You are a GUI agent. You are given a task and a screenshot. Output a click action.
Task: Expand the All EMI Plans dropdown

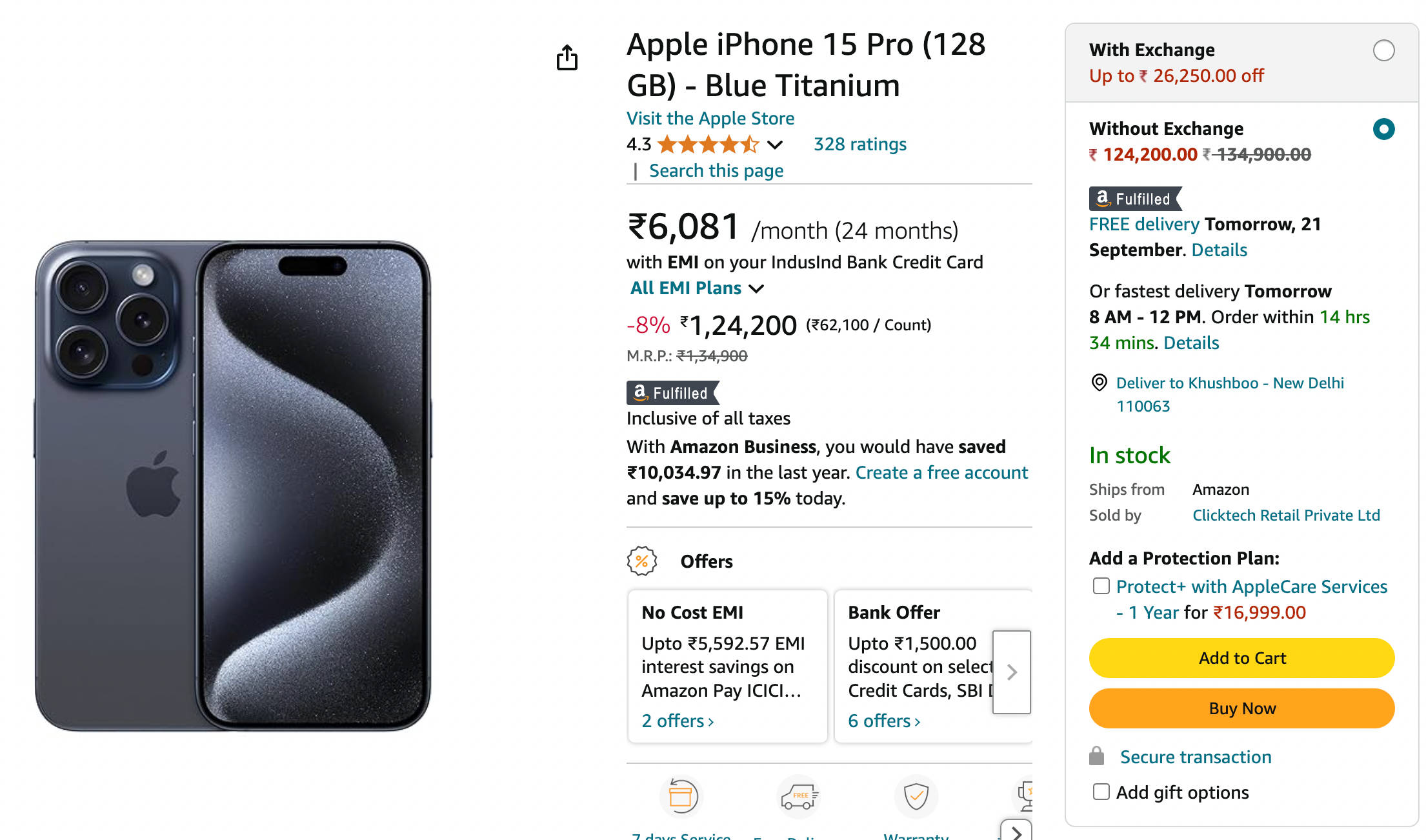click(697, 288)
